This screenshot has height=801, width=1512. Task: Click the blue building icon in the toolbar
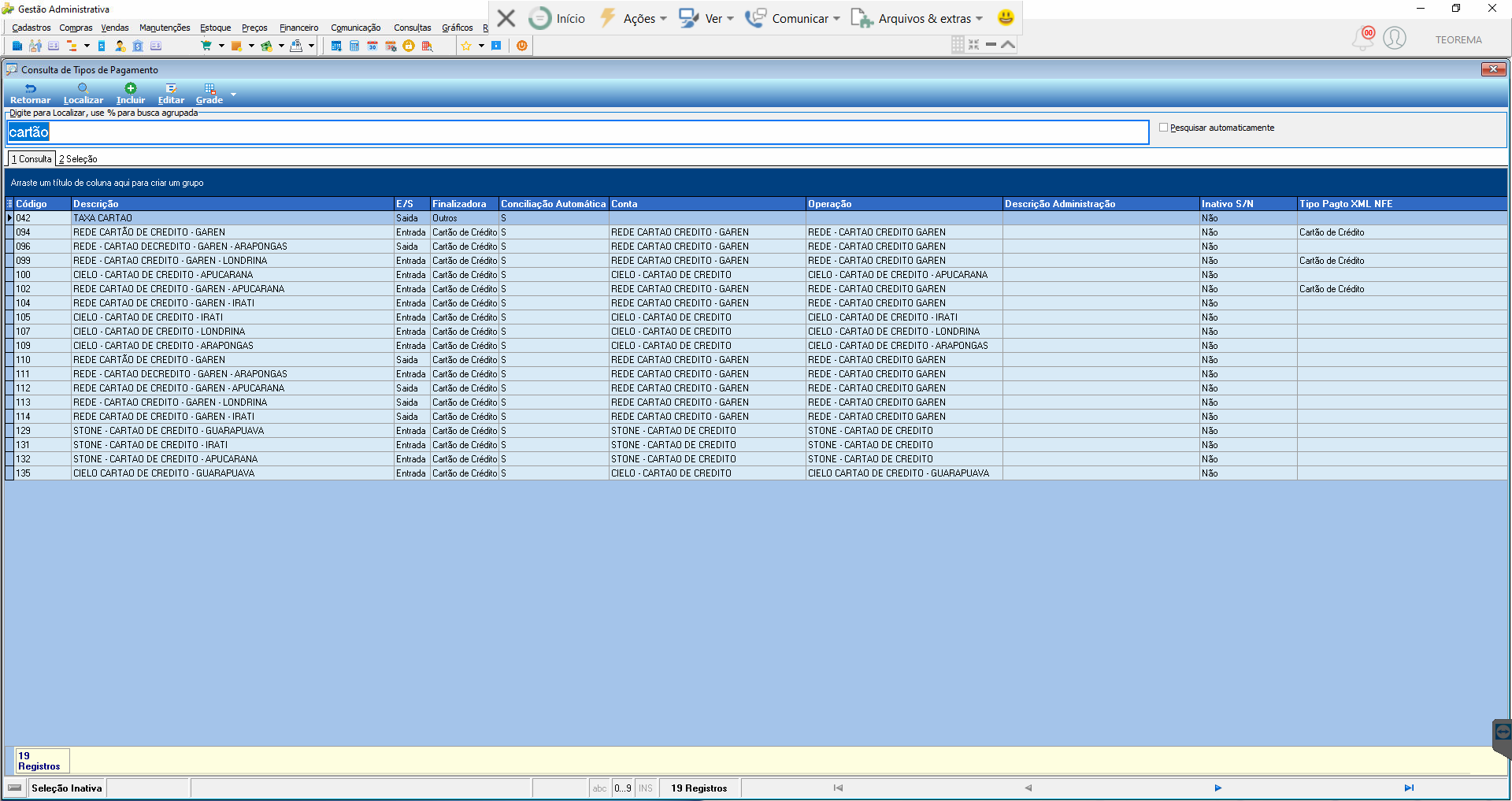pos(17,46)
